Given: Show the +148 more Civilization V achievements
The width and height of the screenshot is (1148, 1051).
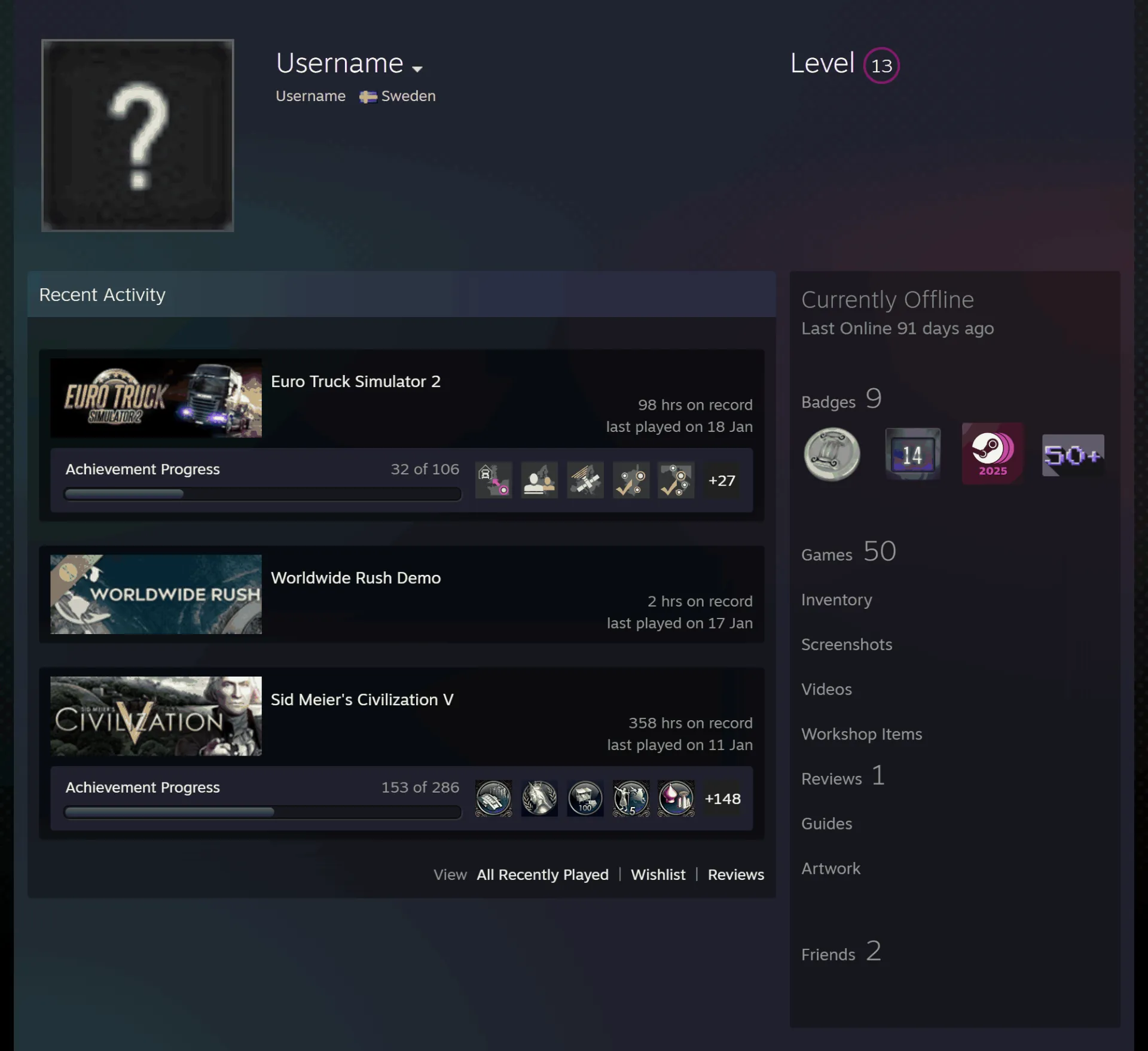Looking at the screenshot, I should point(722,799).
